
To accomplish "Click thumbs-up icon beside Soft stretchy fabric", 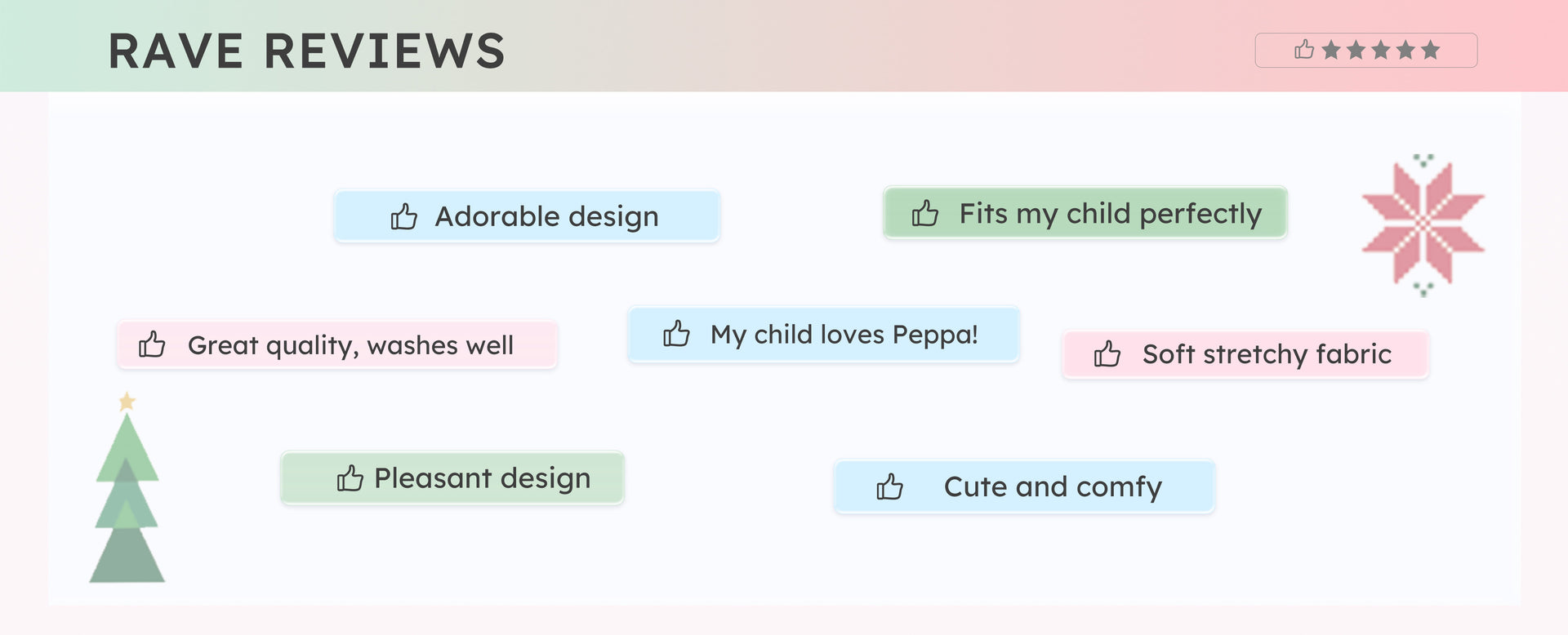I will pos(1107,353).
